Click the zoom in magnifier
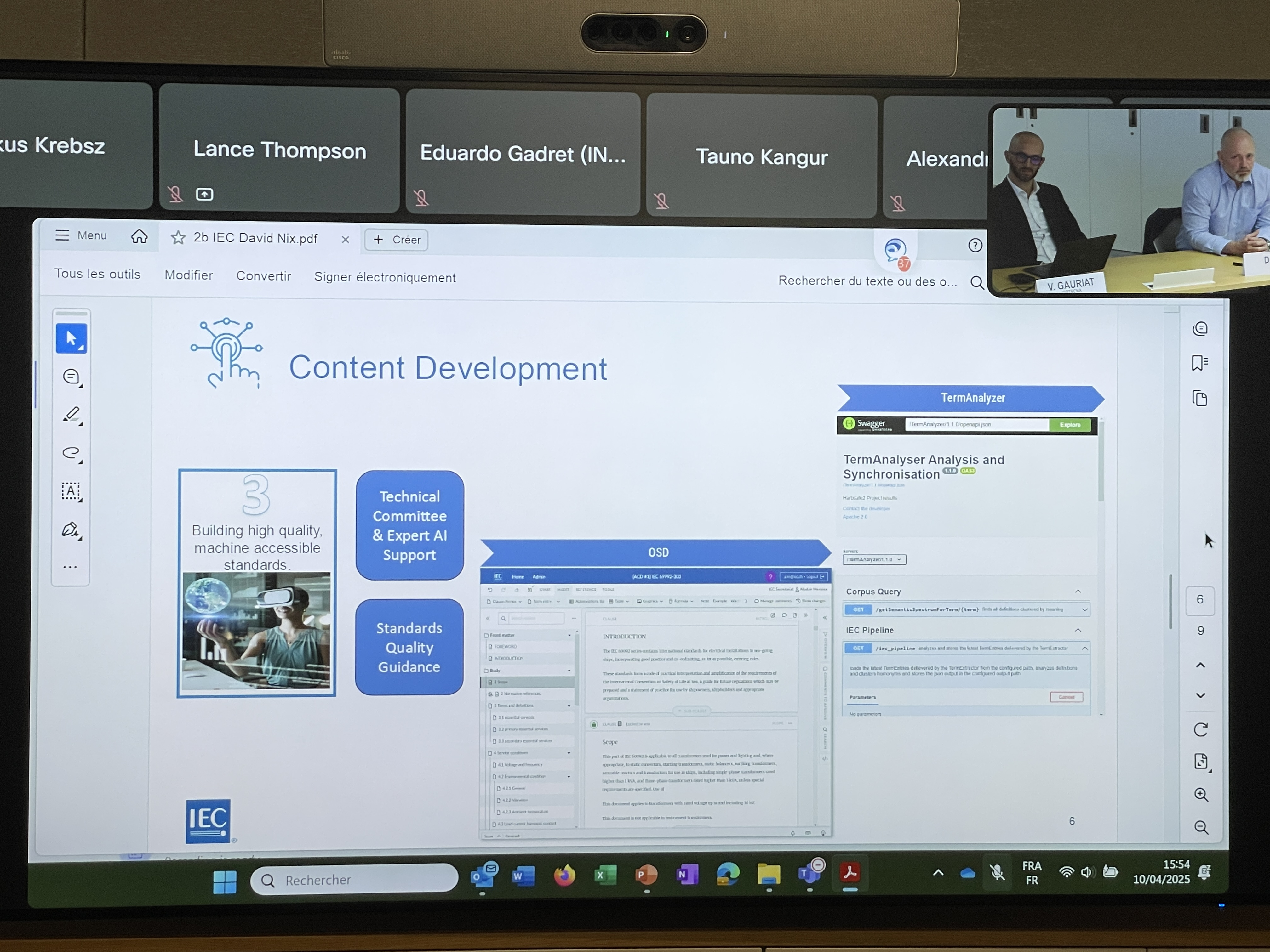Screen dimensions: 1270x952 coord(1201,794)
